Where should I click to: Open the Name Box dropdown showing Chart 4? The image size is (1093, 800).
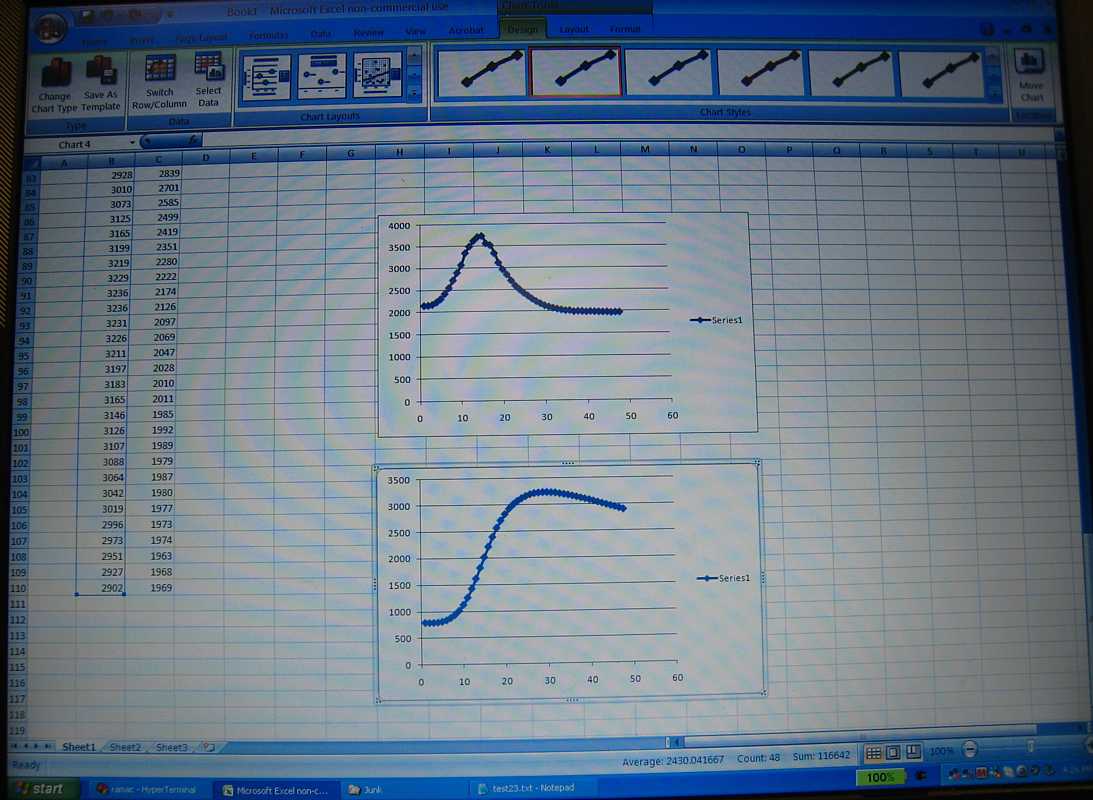[132, 144]
